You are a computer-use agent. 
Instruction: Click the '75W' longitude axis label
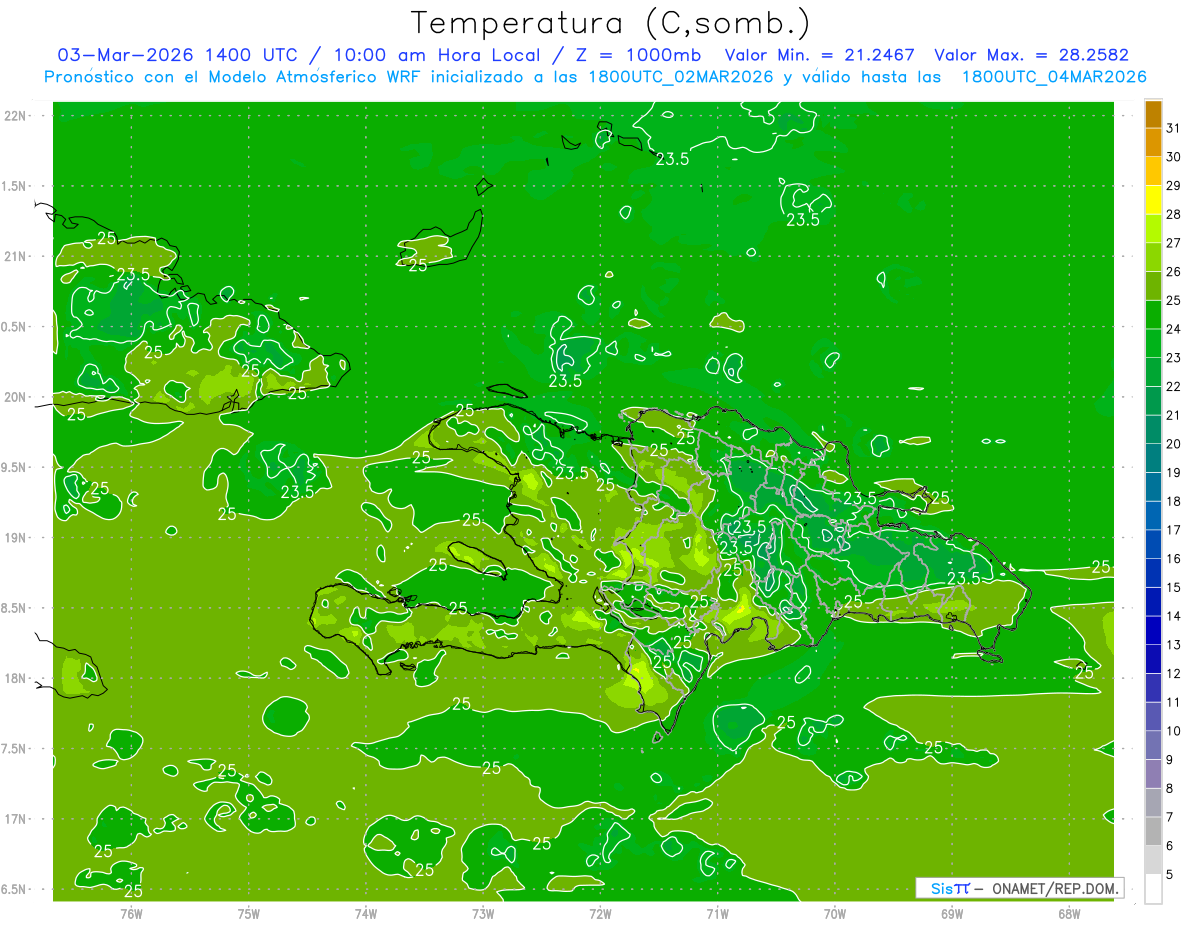click(x=248, y=913)
